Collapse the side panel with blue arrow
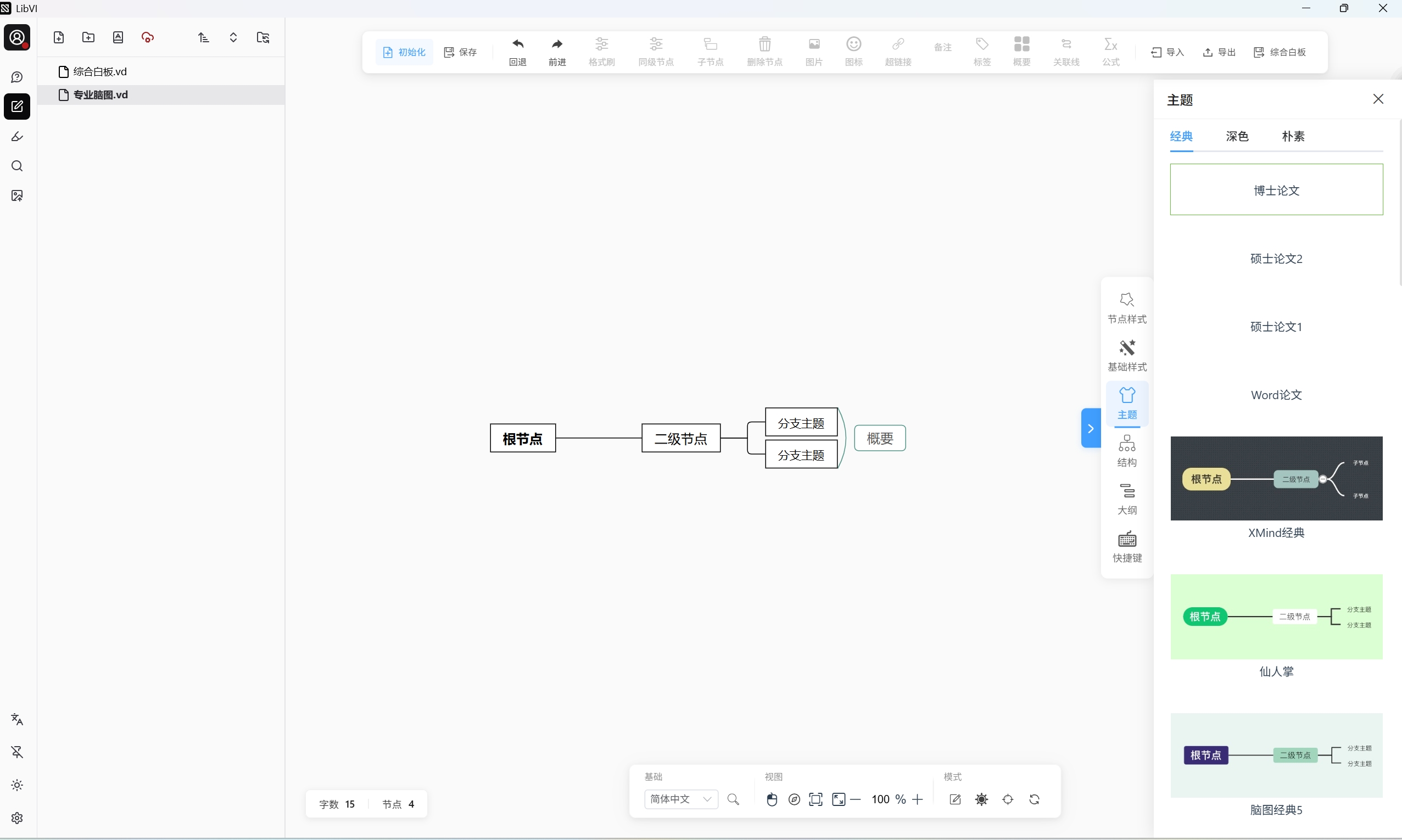1402x840 pixels. click(1091, 428)
